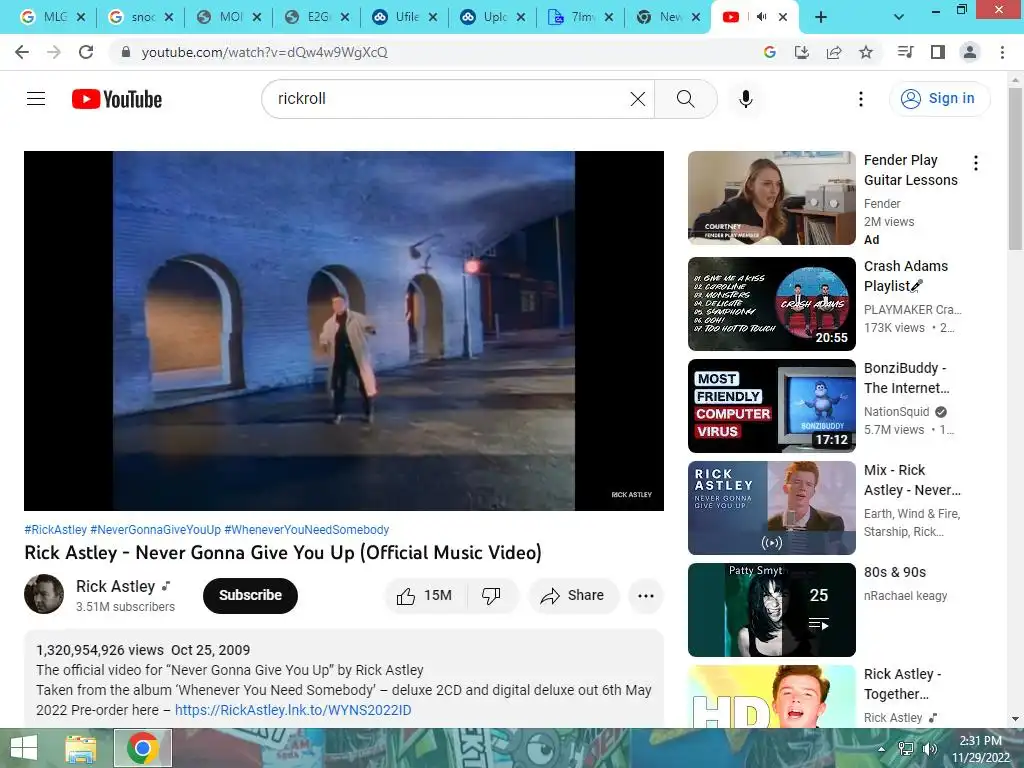The image size is (1024, 768).
Task: Open the #WheneverYouNeedSomebody hashtag
Action: [x=306, y=530]
